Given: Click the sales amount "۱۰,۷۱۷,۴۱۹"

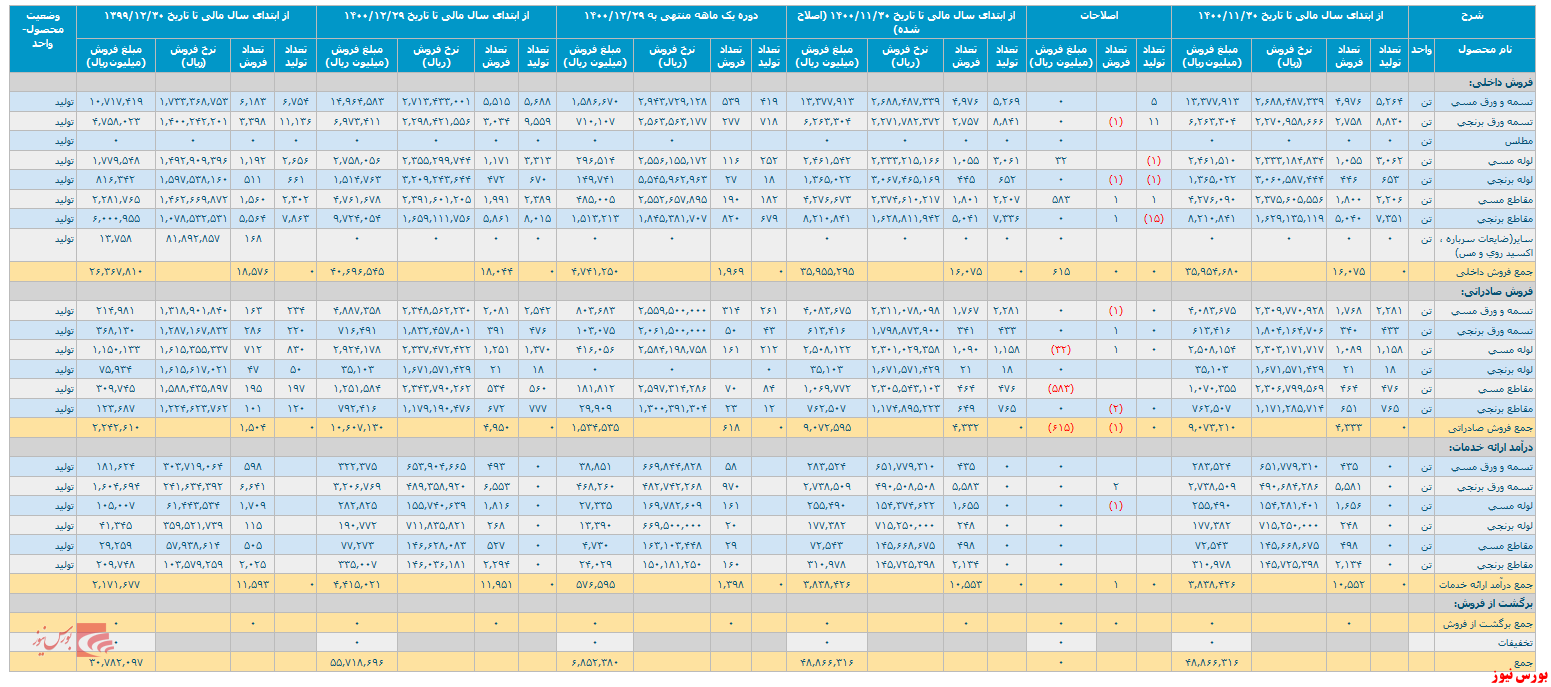Looking at the screenshot, I should 116,101.
